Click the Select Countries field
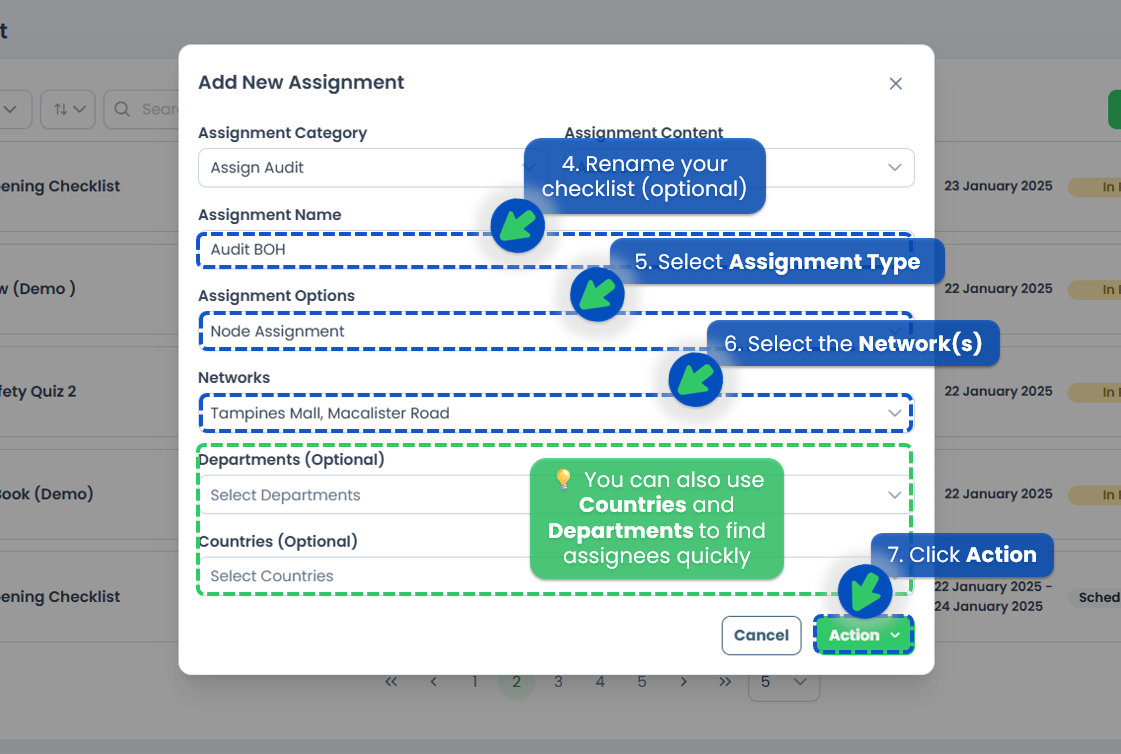1121x754 pixels. 555,575
